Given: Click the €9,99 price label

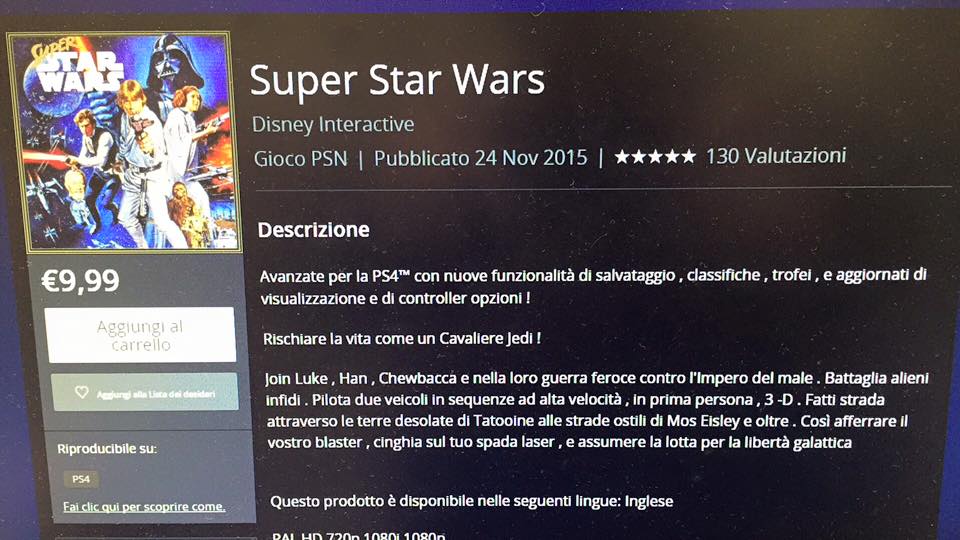Looking at the screenshot, I should 80,281.
